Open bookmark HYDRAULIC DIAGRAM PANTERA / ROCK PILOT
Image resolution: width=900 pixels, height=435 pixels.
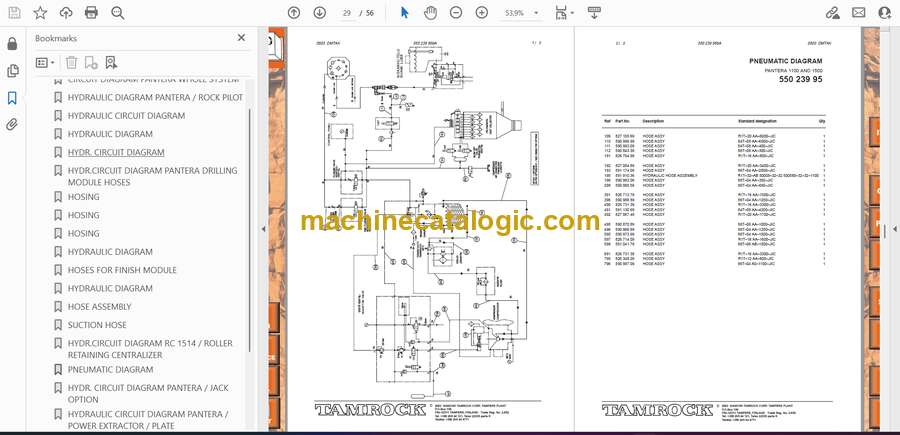155,98
